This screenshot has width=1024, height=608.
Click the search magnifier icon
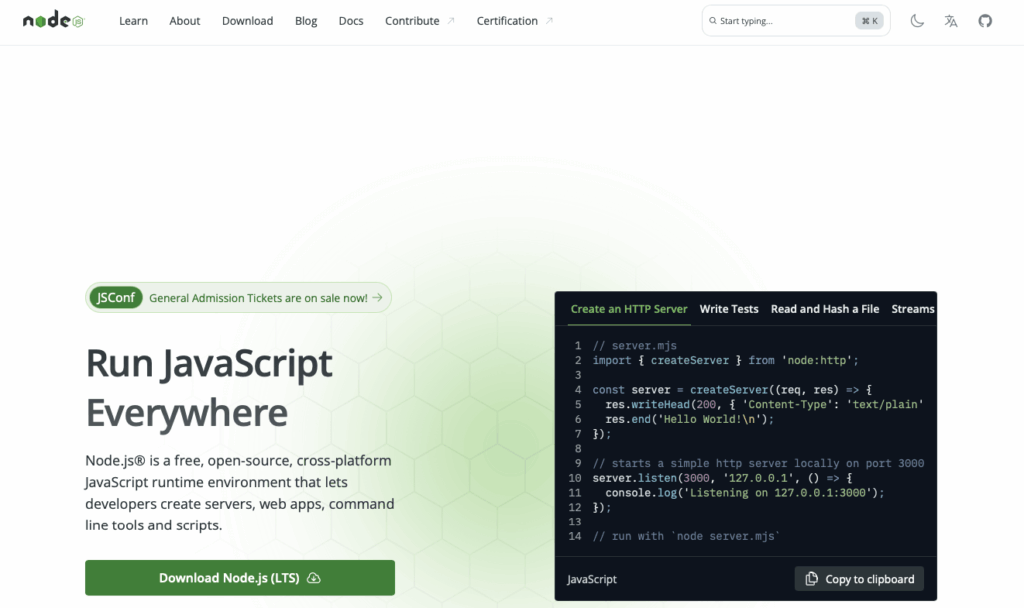click(712, 21)
